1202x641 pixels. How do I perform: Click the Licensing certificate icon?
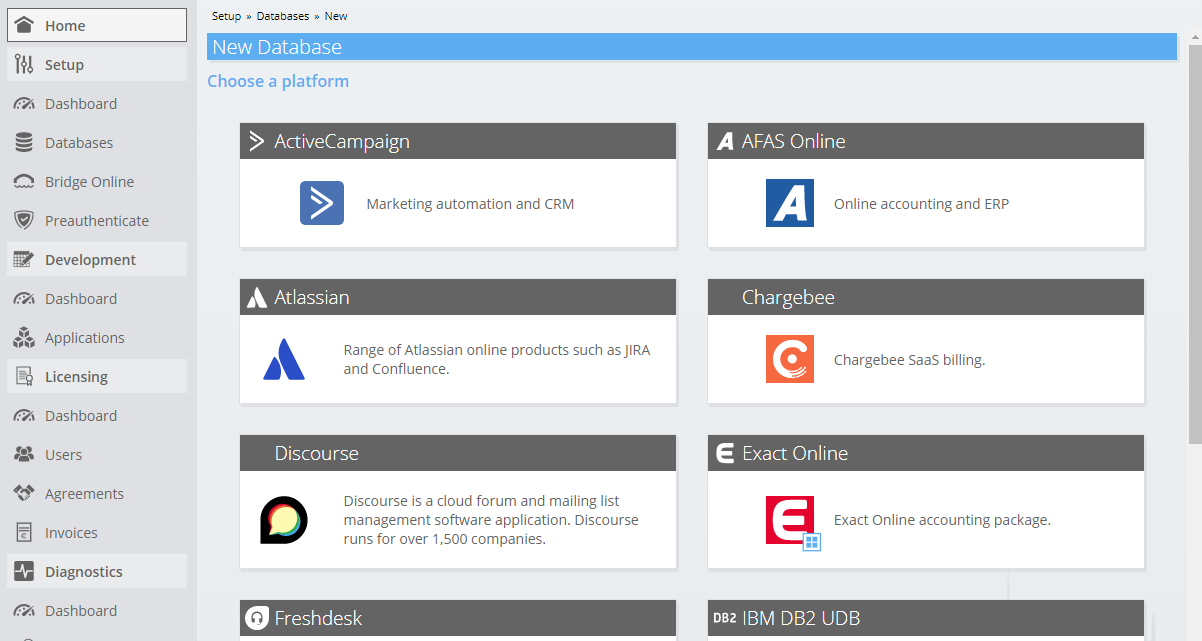click(25, 376)
